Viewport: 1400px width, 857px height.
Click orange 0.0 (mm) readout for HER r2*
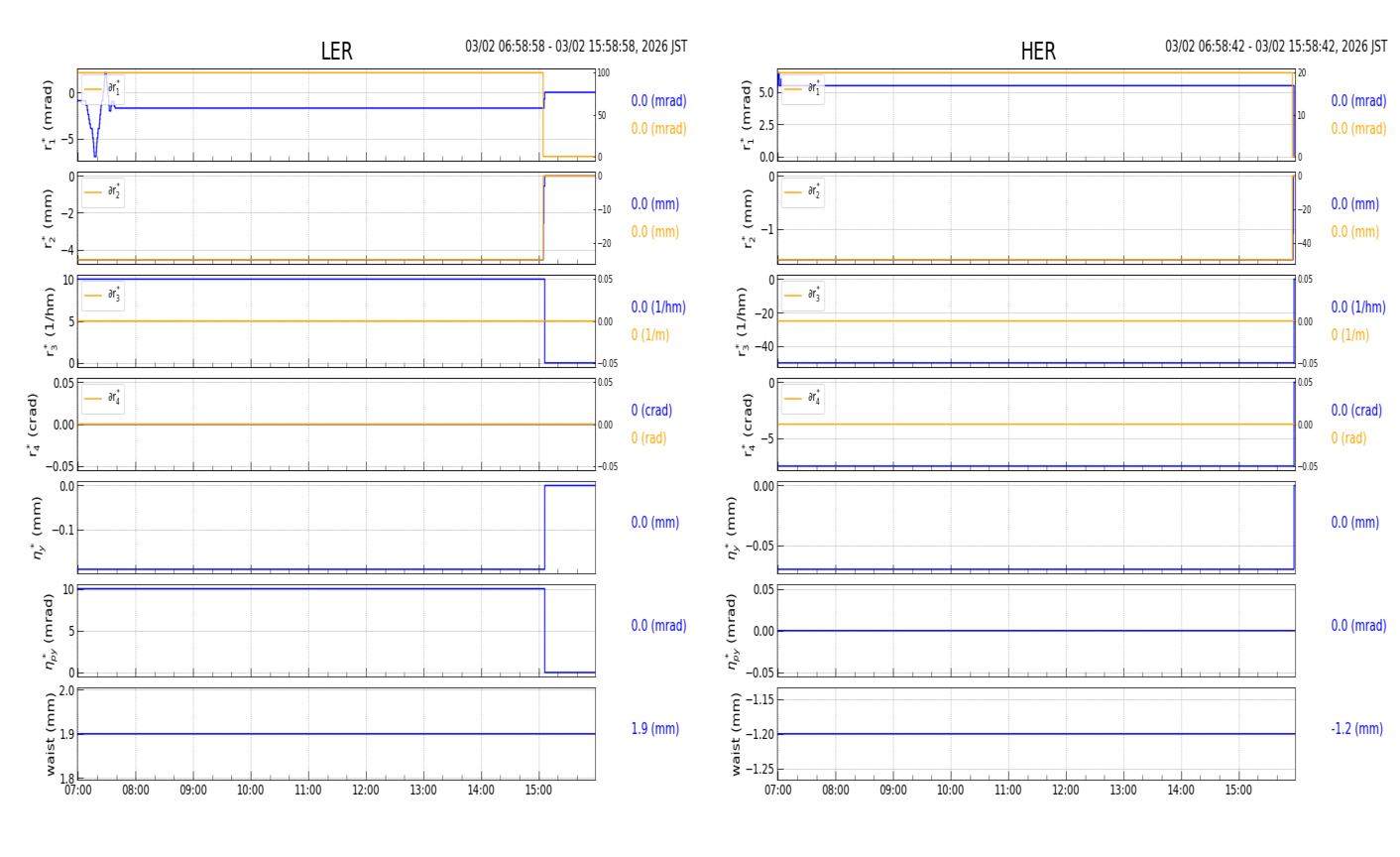1355,232
